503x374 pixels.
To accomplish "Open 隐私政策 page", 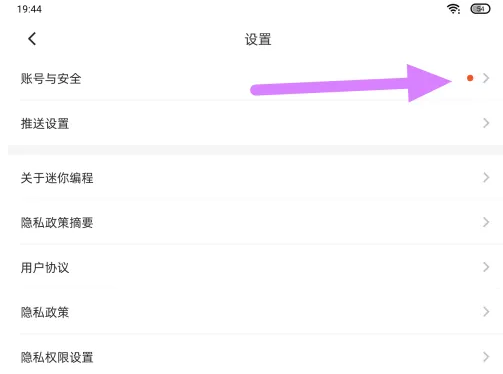I will pos(255,312).
